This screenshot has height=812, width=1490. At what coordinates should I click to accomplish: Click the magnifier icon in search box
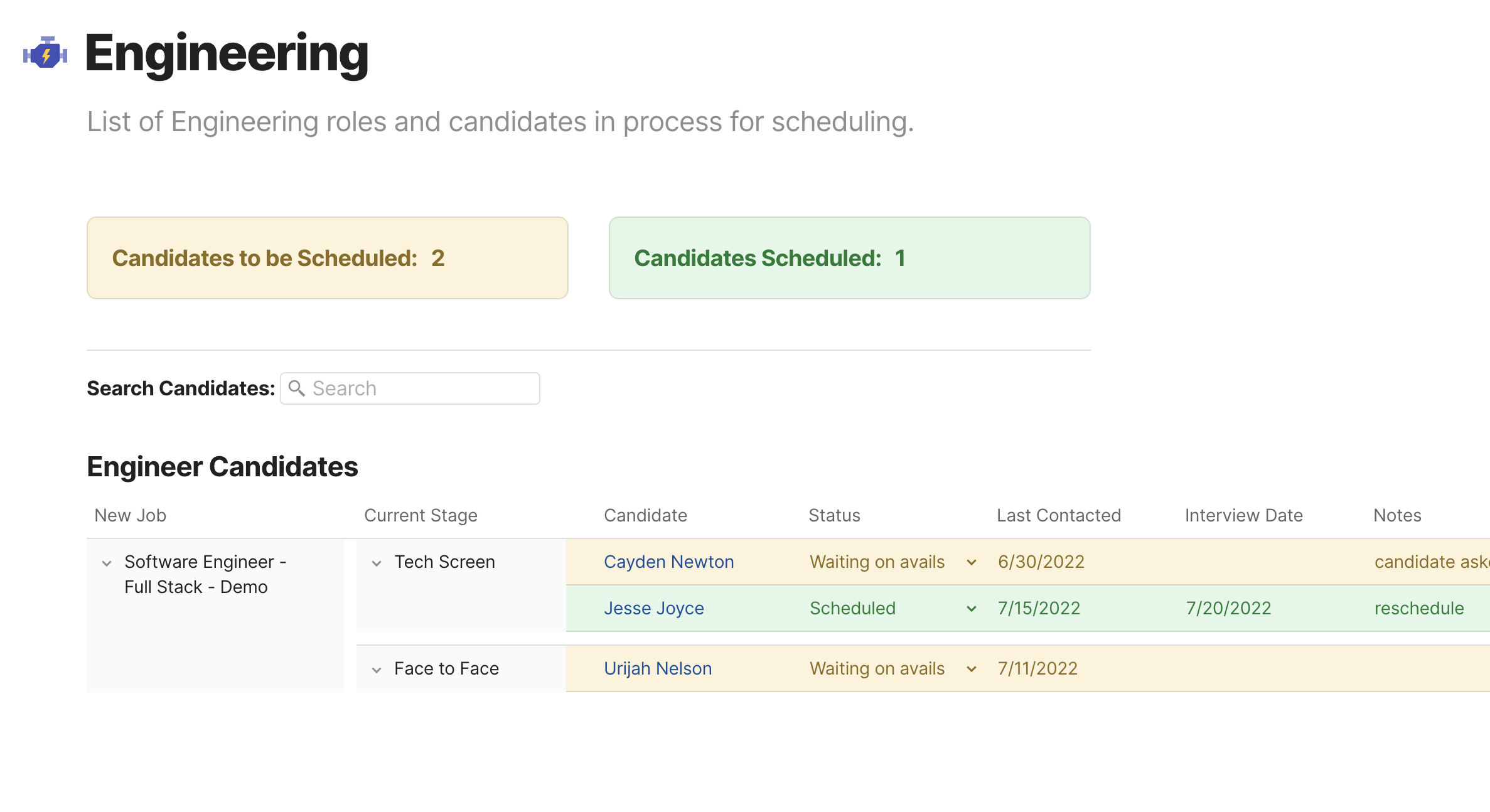(x=297, y=388)
